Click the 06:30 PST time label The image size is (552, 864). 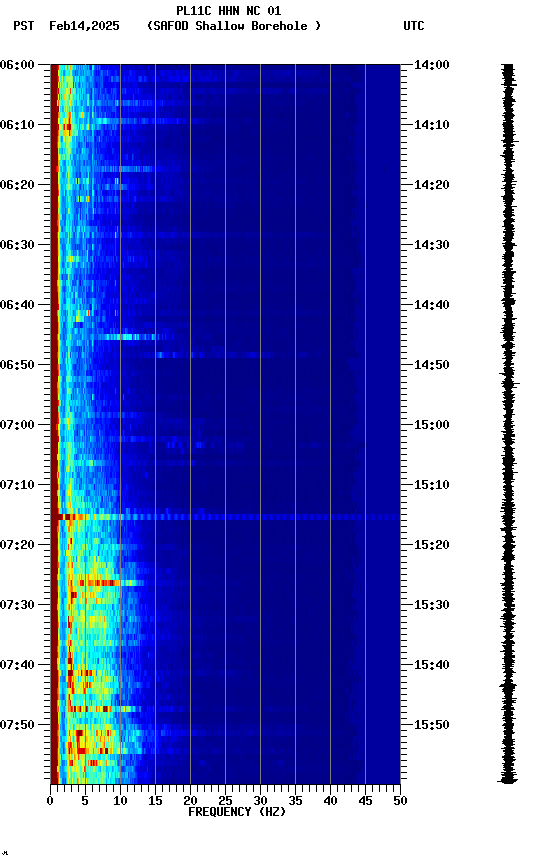click(17, 245)
